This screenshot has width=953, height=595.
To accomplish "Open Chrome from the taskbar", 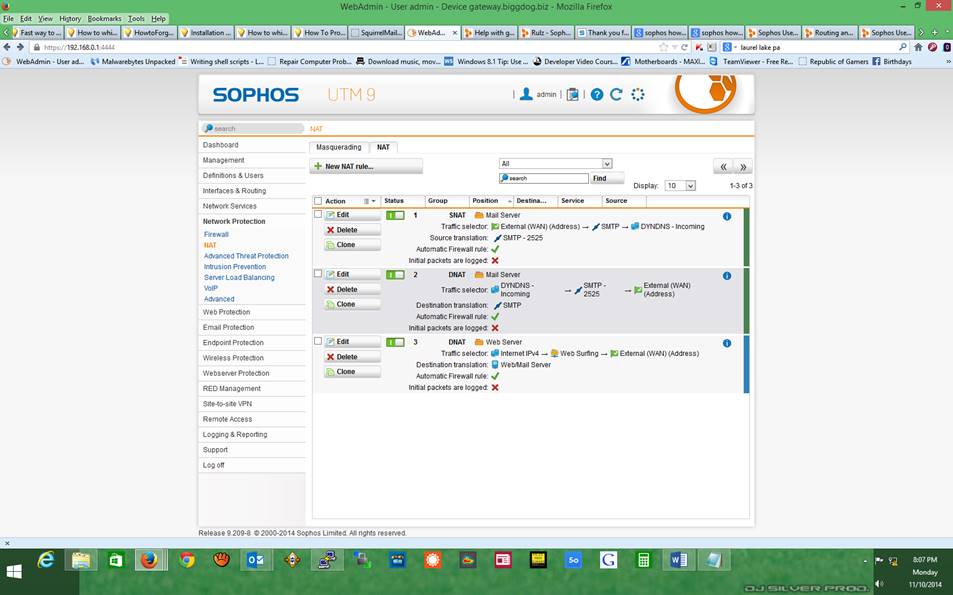I will [x=187, y=559].
